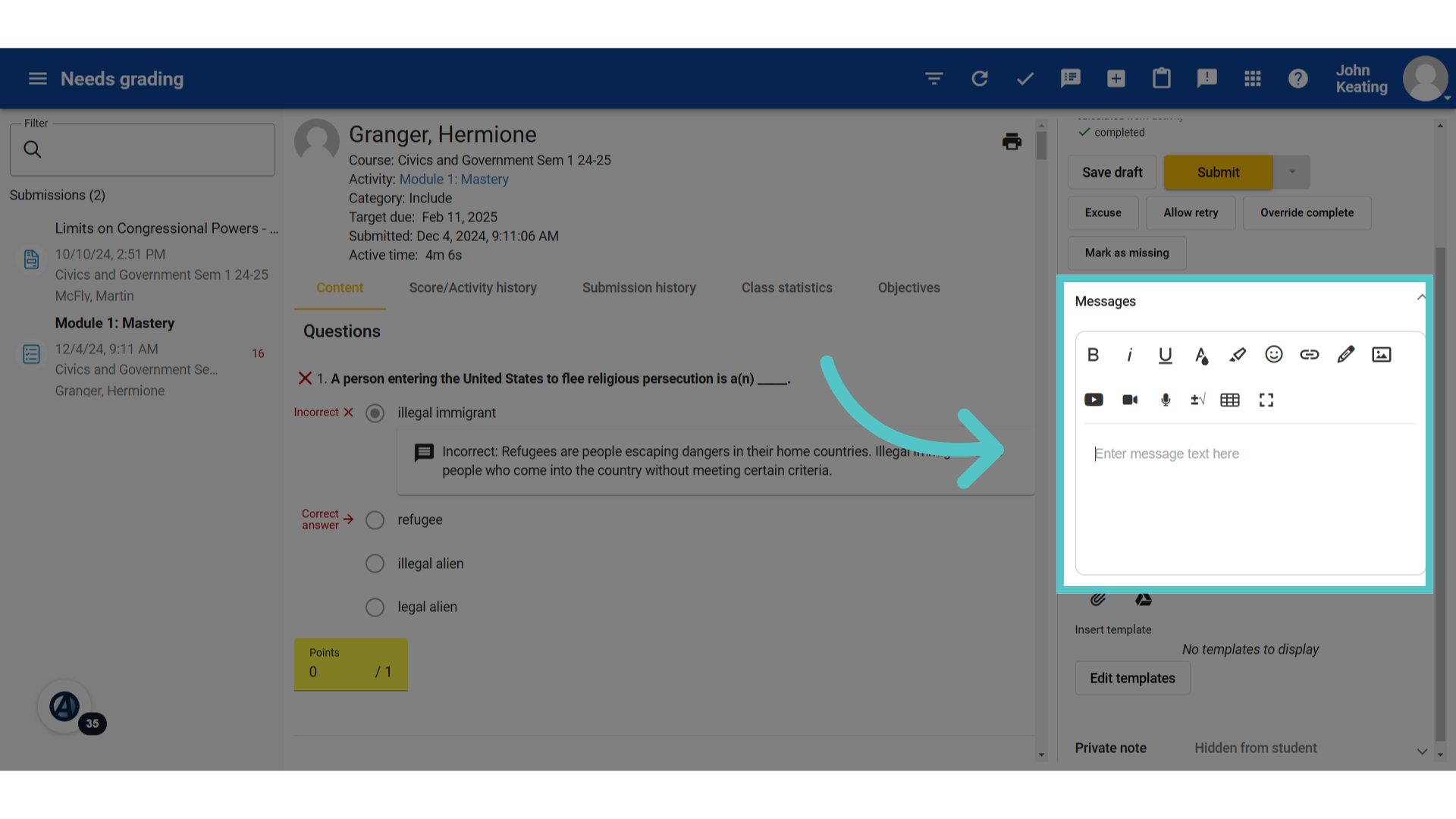Open the help question mark icon
Image resolution: width=1456 pixels, height=819 pixels.
tap(1298, 79)
